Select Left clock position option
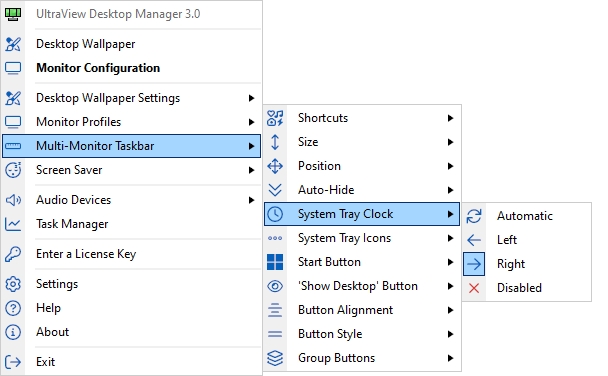Screen dimensions: 608x376 click(527, 240)
